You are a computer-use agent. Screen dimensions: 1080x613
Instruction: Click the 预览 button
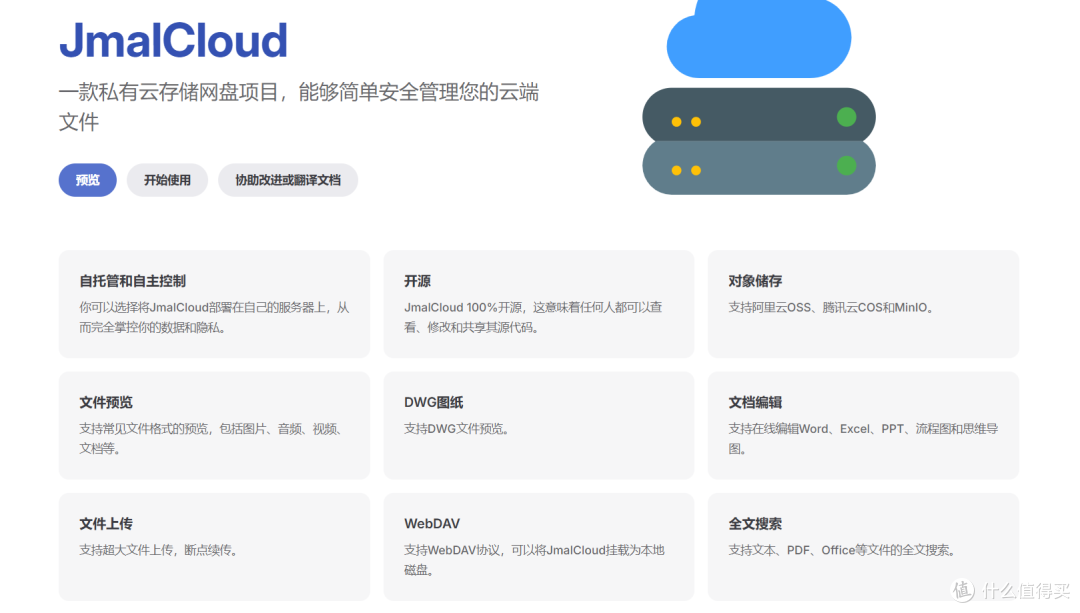[x=87, y=180]
